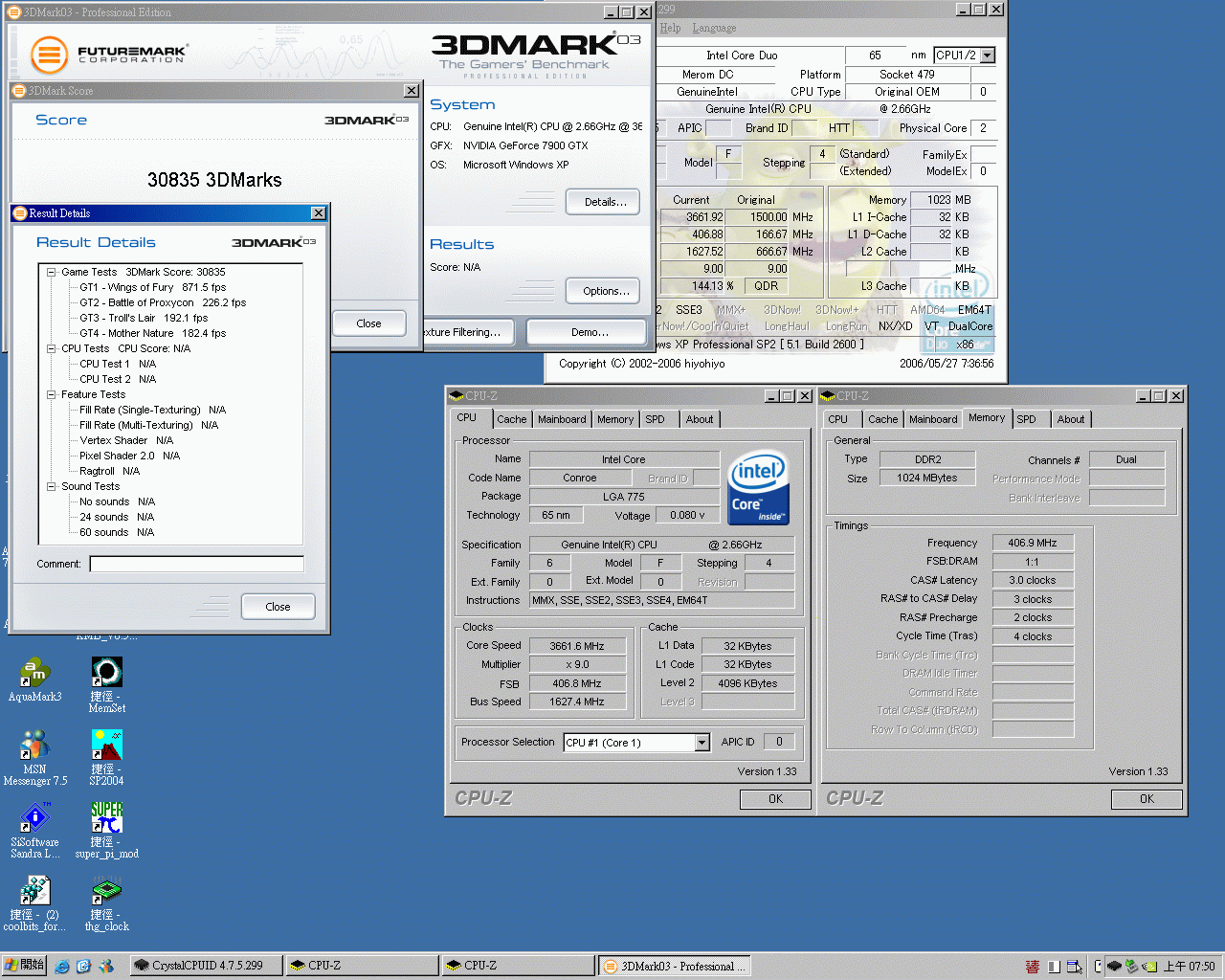
Task: Click the DRAM Frequency 406.9 MHz value
Action: click(x=1033, y=543)
